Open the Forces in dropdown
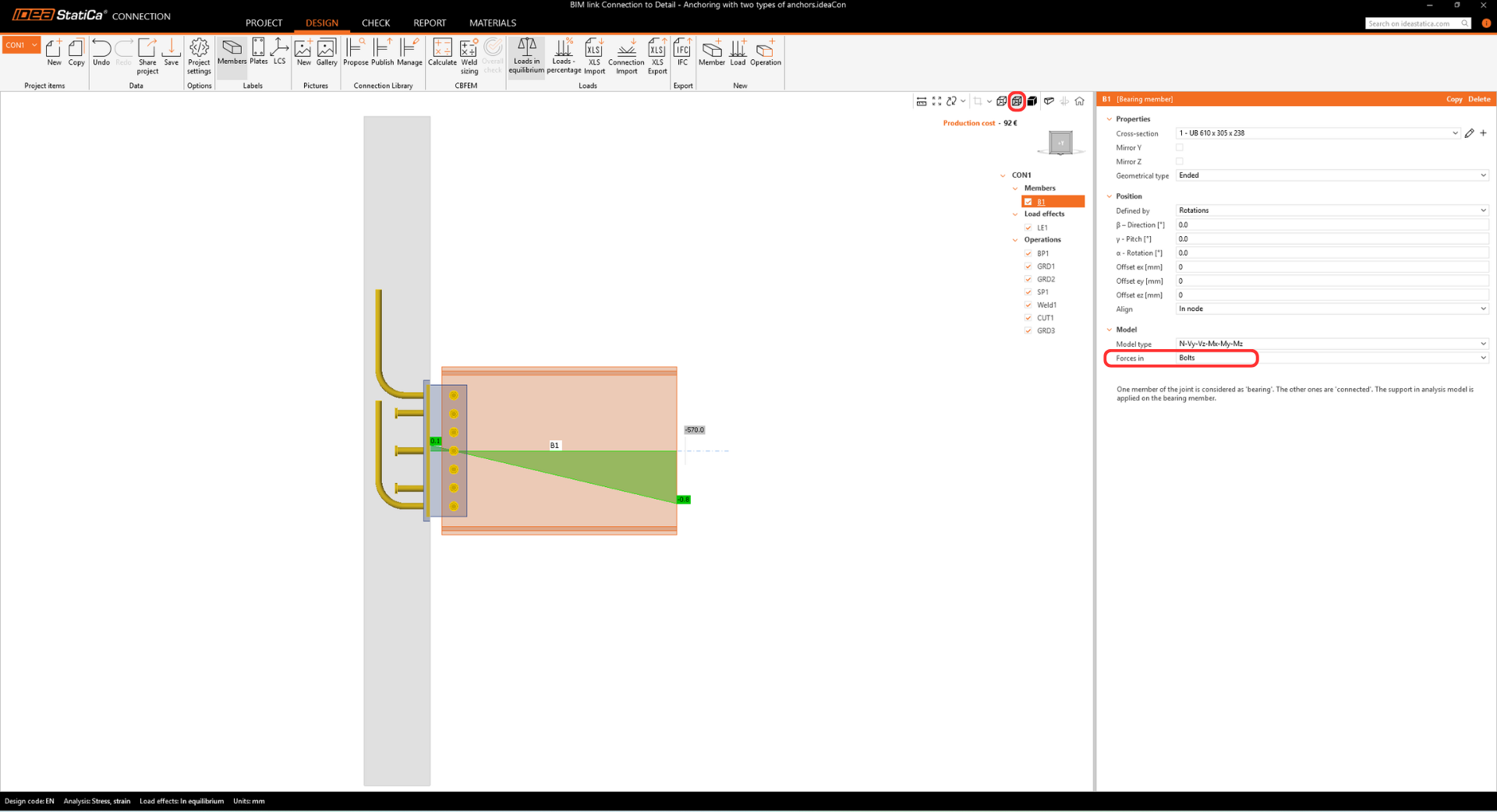1497x812 pixels. point(1331,358)
